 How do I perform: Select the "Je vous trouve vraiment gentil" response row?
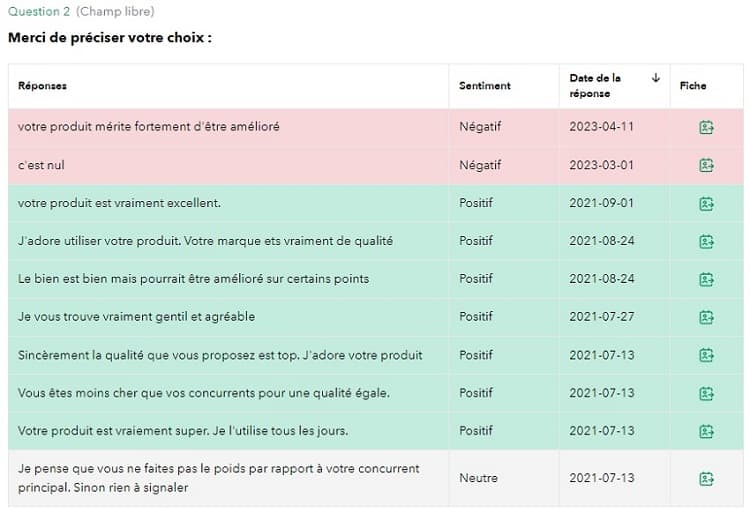tap(376, 317)
